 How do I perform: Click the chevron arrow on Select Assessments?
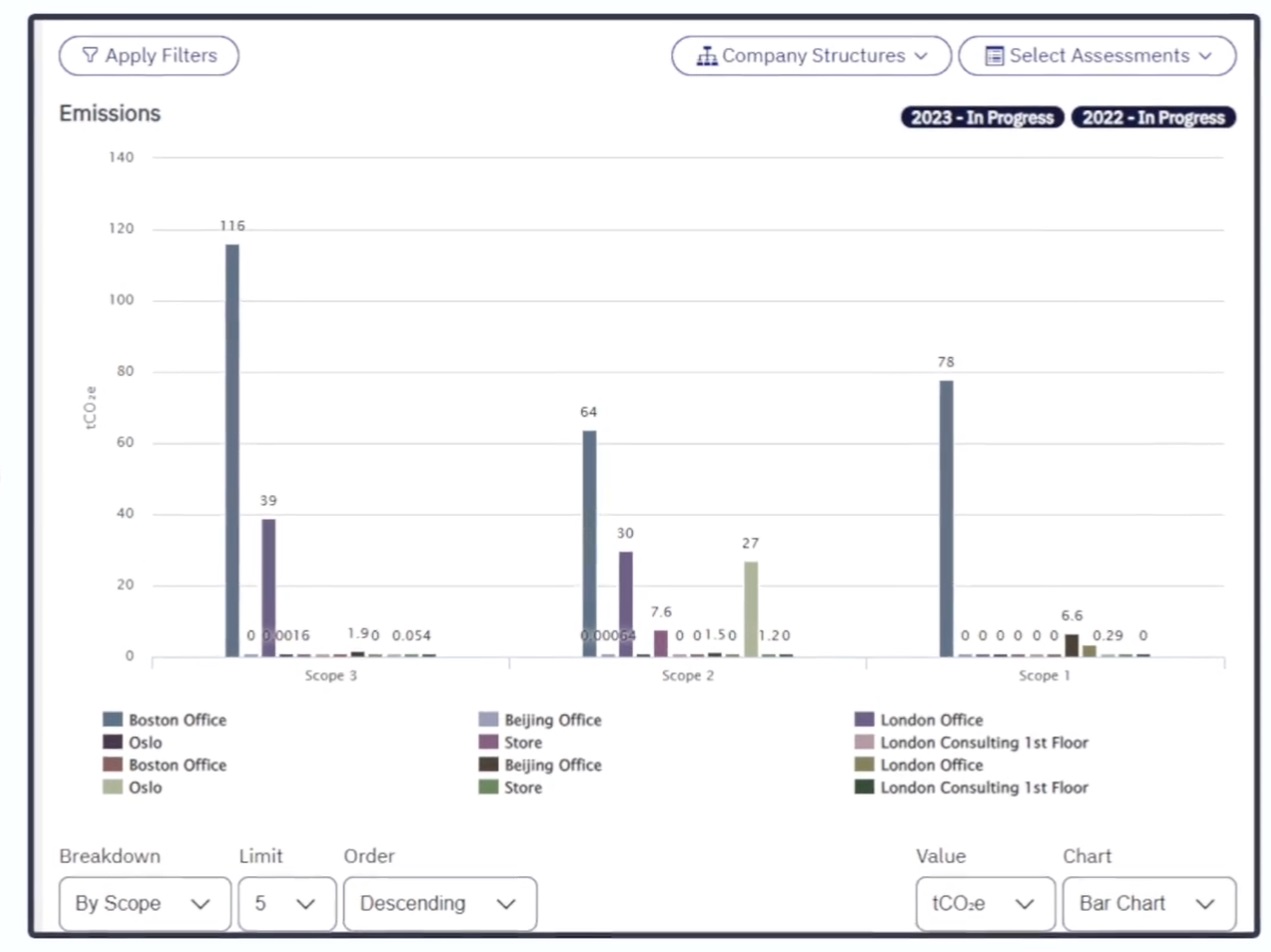[x=1204, y=56]
